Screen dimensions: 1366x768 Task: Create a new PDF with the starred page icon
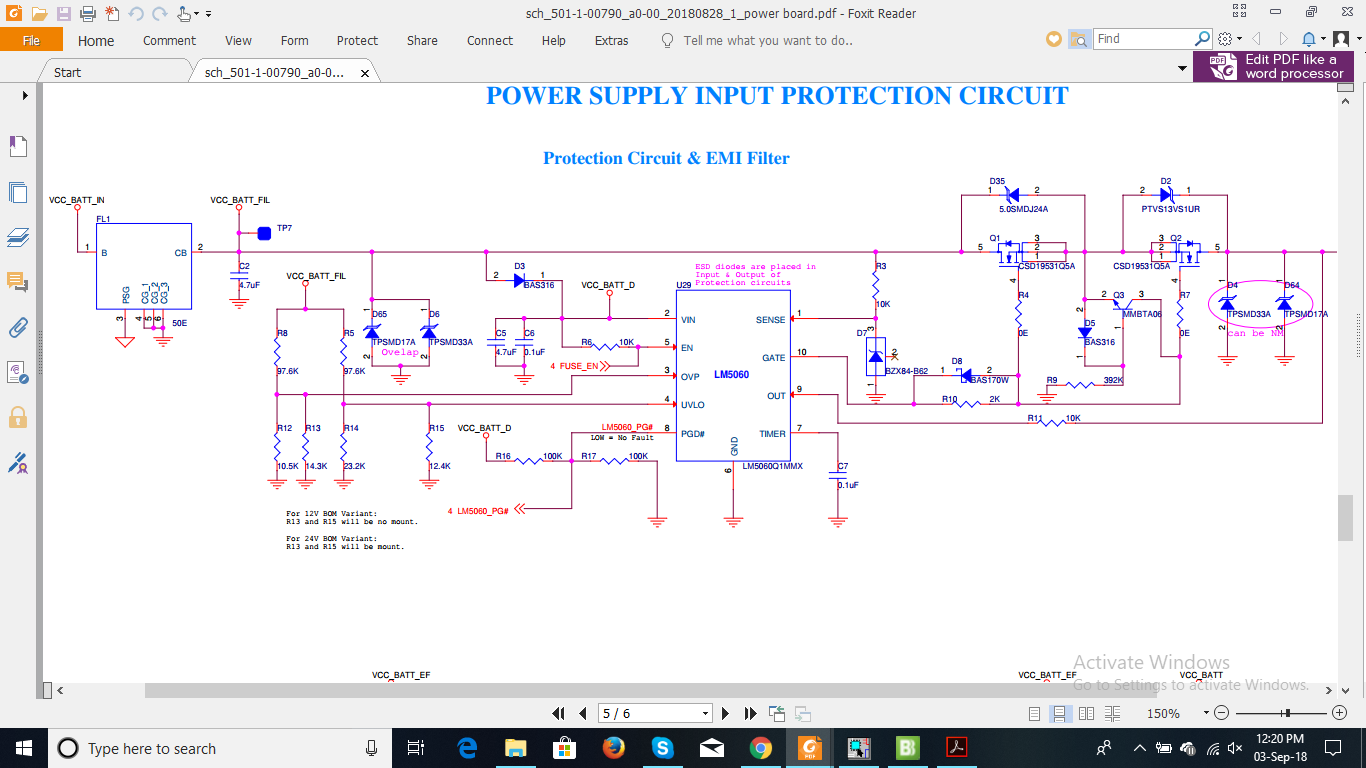(x=111, y=14)
